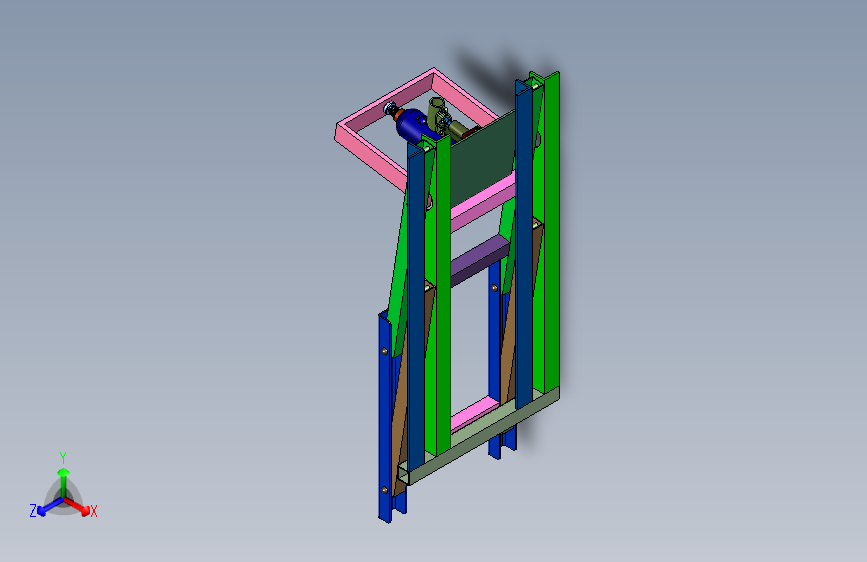Select the brown wedge on the left side
The width and height of the screenshot is (867, 562).
[x=400, y=420]
